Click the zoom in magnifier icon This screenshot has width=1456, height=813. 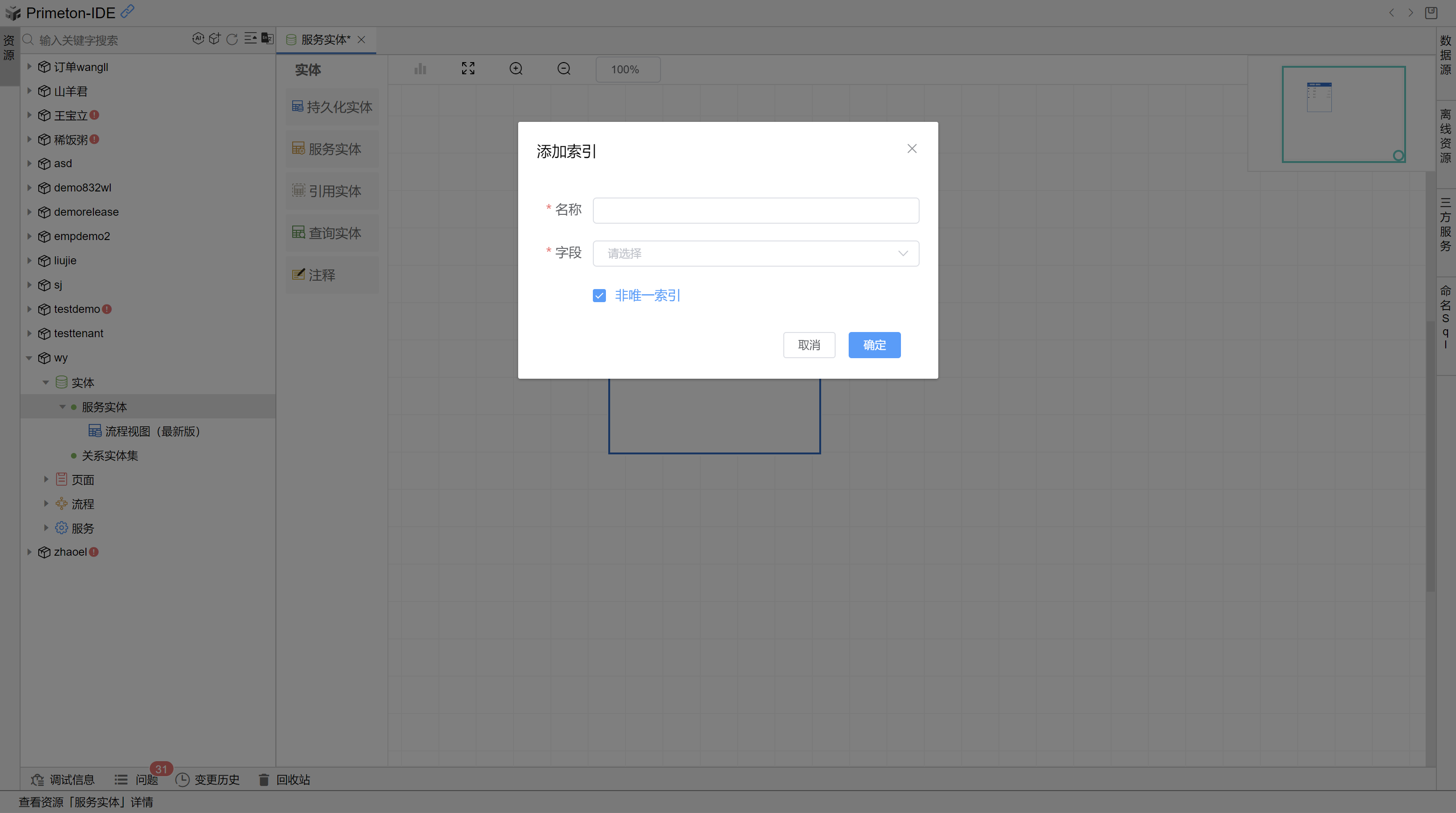point(515,69)
